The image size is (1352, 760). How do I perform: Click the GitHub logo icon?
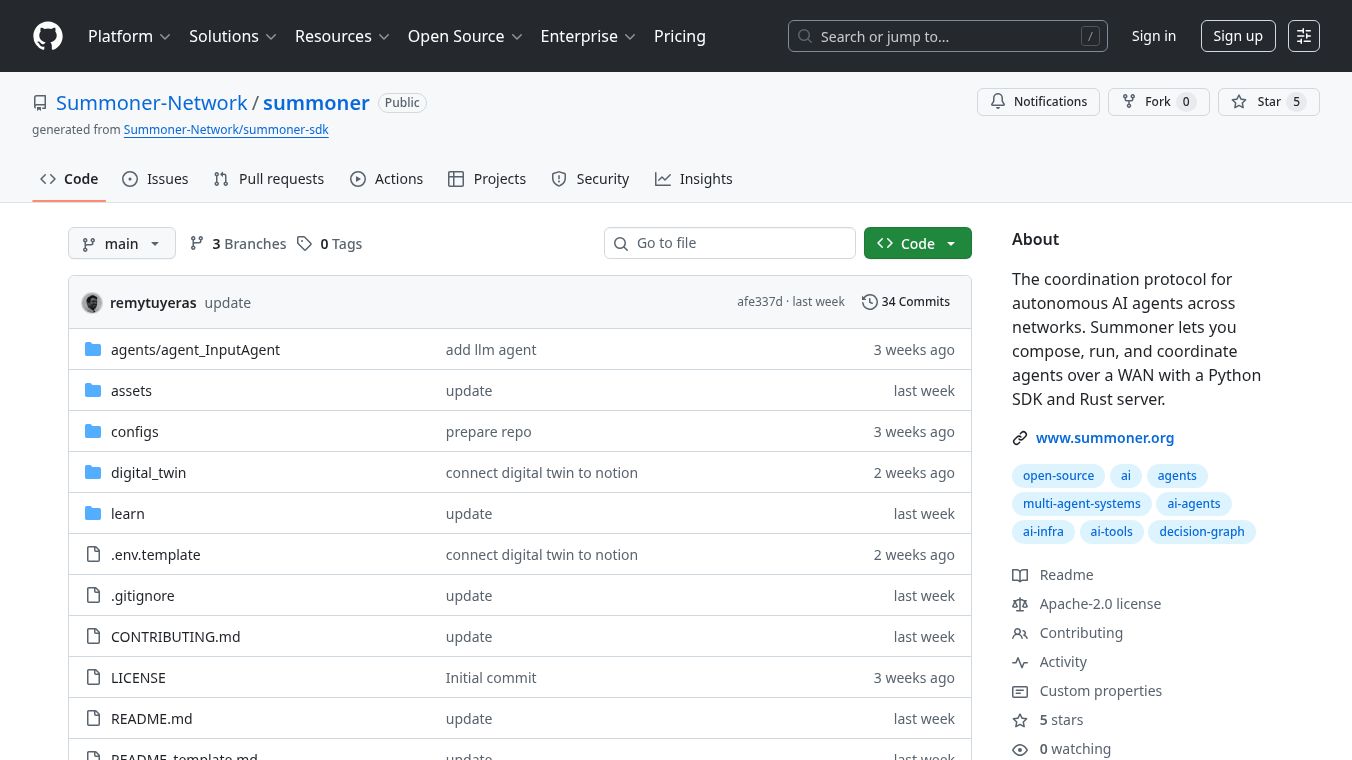point(48,36)
